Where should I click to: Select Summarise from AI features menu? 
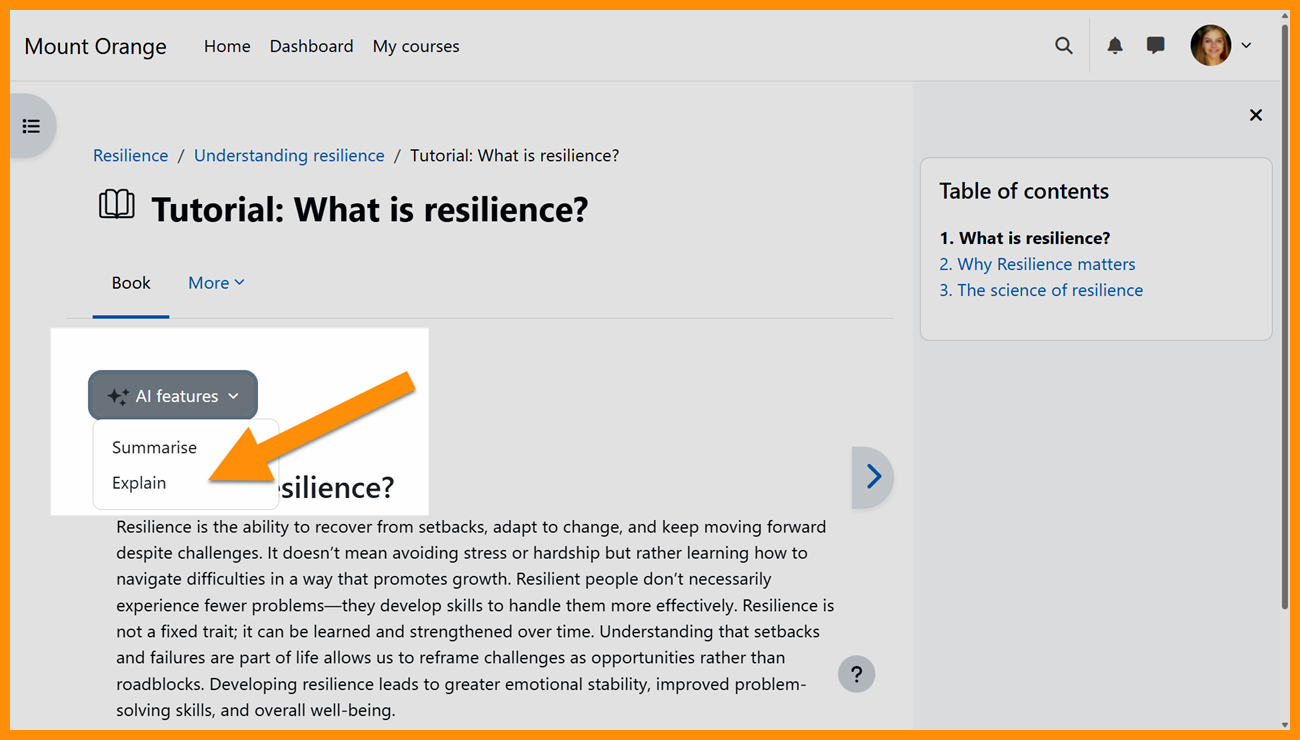tap(154, 447)
